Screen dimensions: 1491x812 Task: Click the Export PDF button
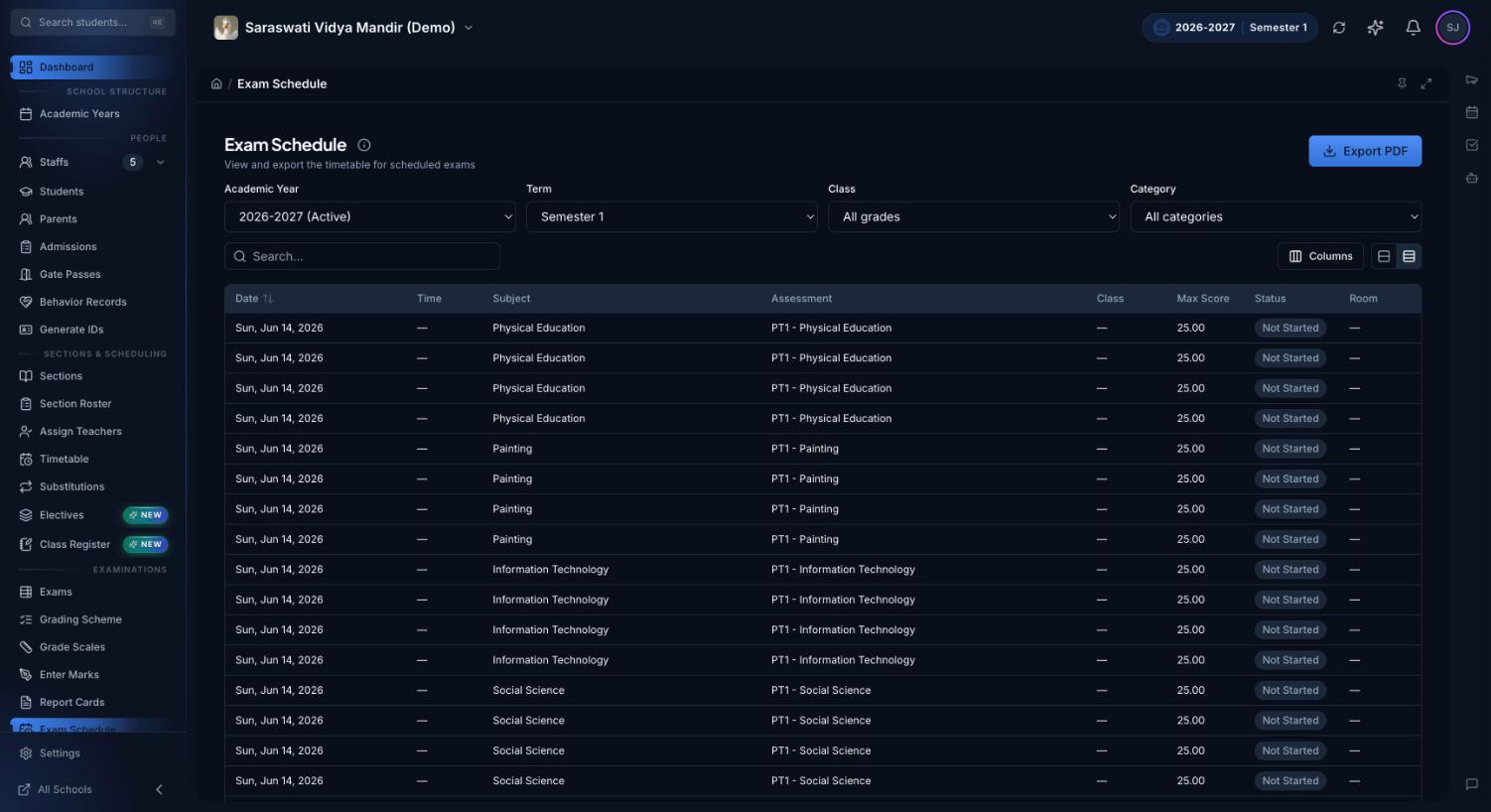tap(1365, 151)
